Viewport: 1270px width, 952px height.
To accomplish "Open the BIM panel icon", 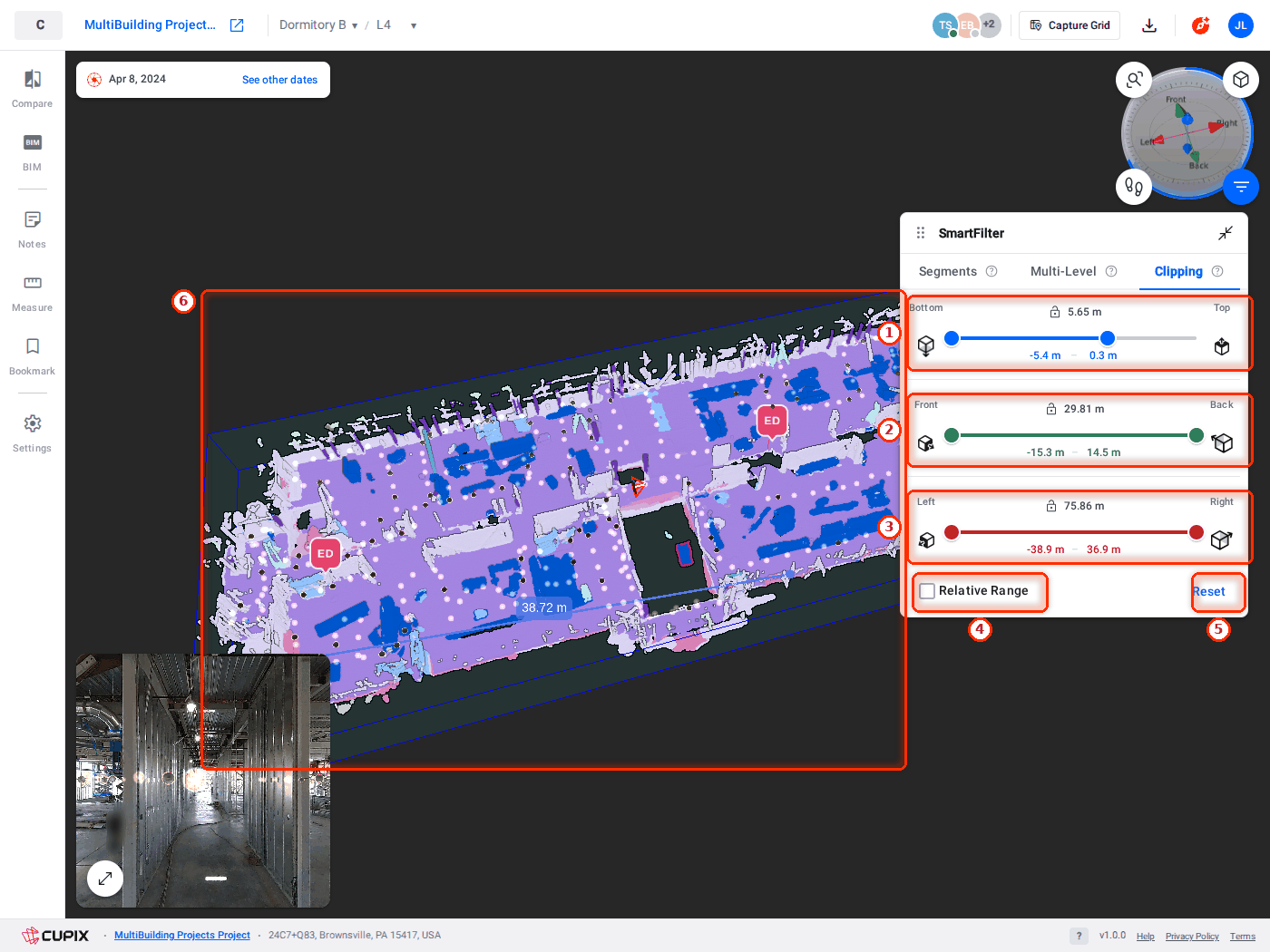I will (33, 142).
